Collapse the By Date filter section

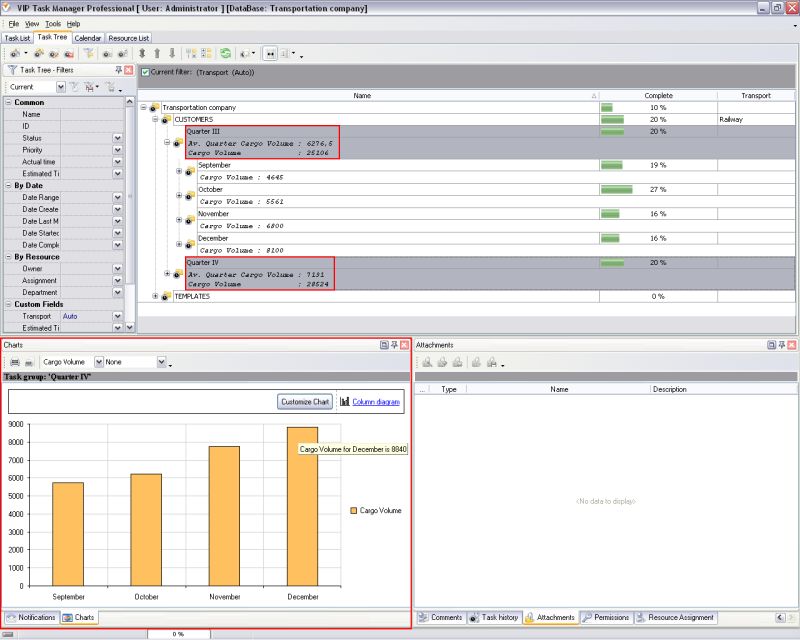click(x=8, y=185)
